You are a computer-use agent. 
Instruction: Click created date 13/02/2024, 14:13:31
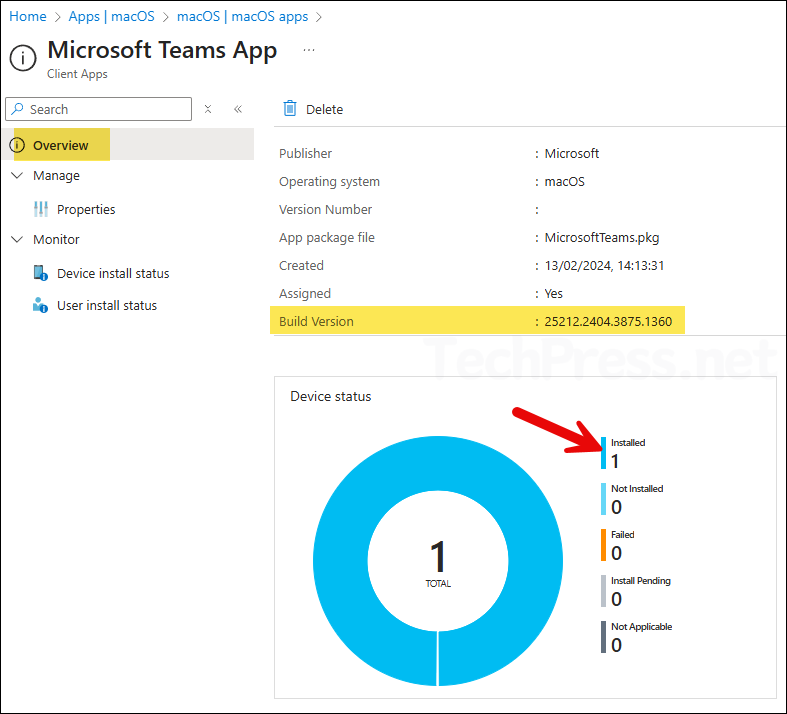[604, 265]
